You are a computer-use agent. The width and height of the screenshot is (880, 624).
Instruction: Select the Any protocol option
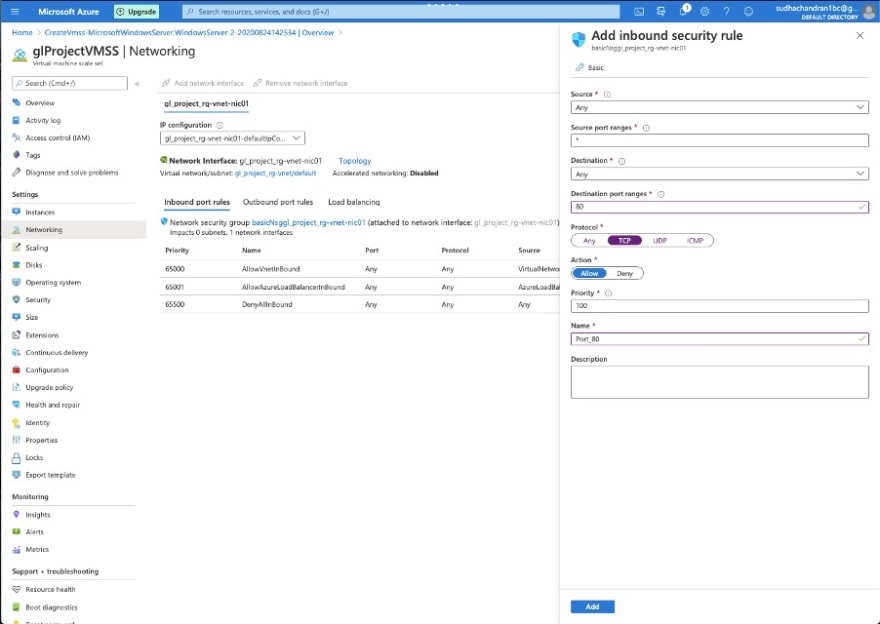589,241
